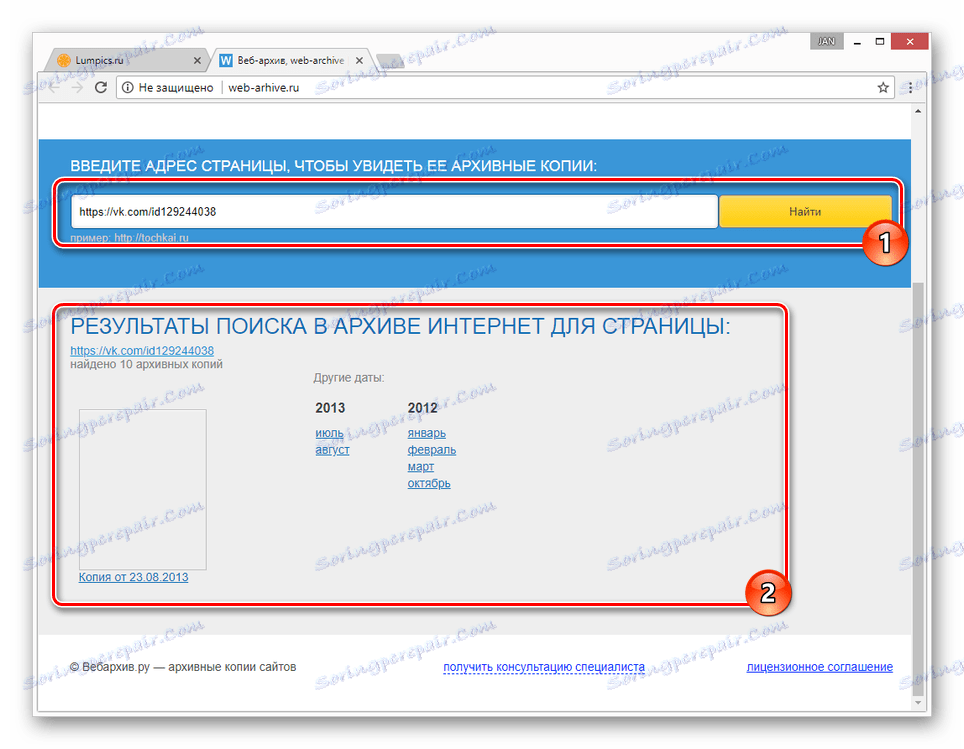Viewport: 964px width, 749px height.
Task: Click the web-arhive.ru address bar
Action: pos(504,87)
